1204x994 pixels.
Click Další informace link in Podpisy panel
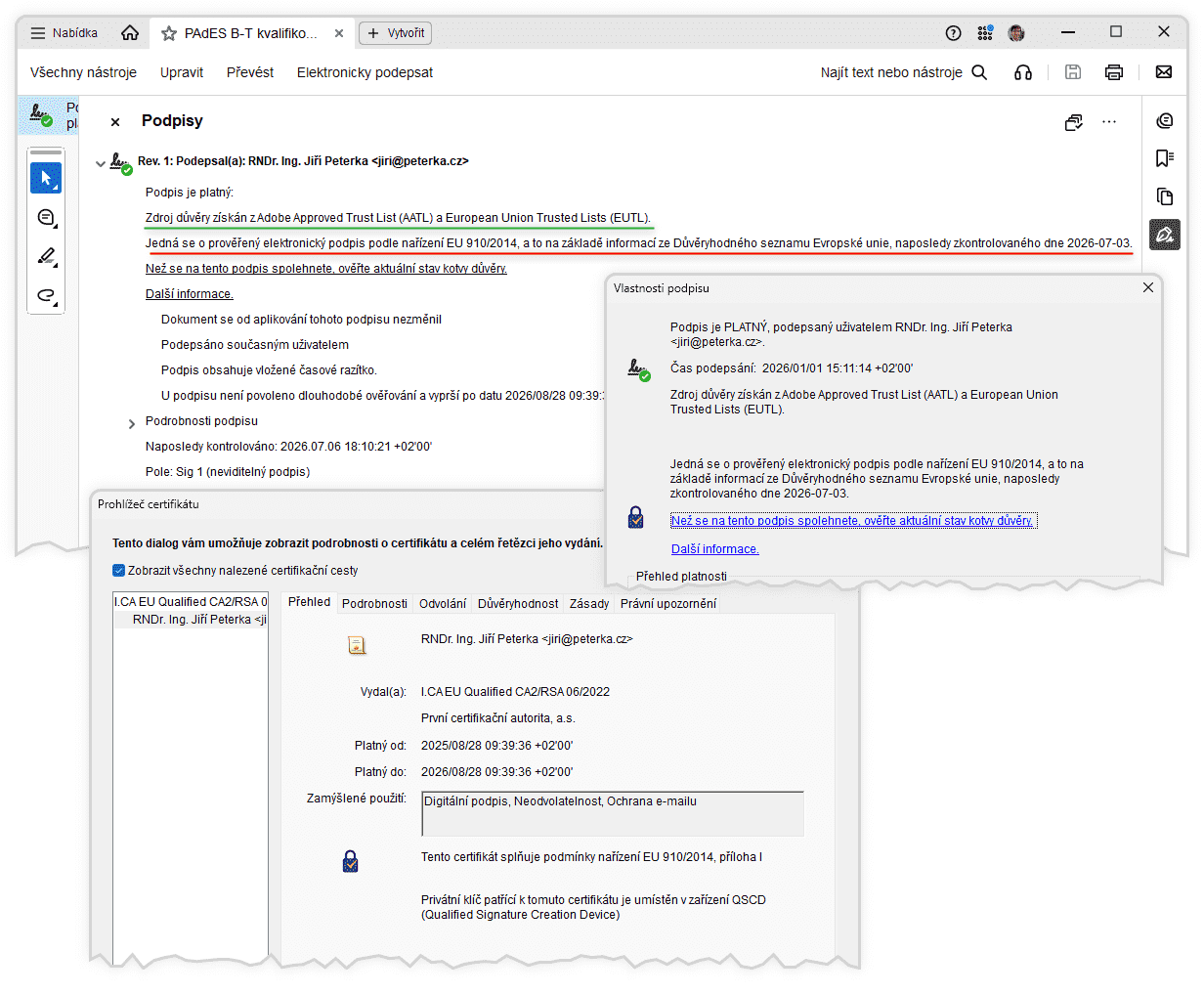click(190, 294)
